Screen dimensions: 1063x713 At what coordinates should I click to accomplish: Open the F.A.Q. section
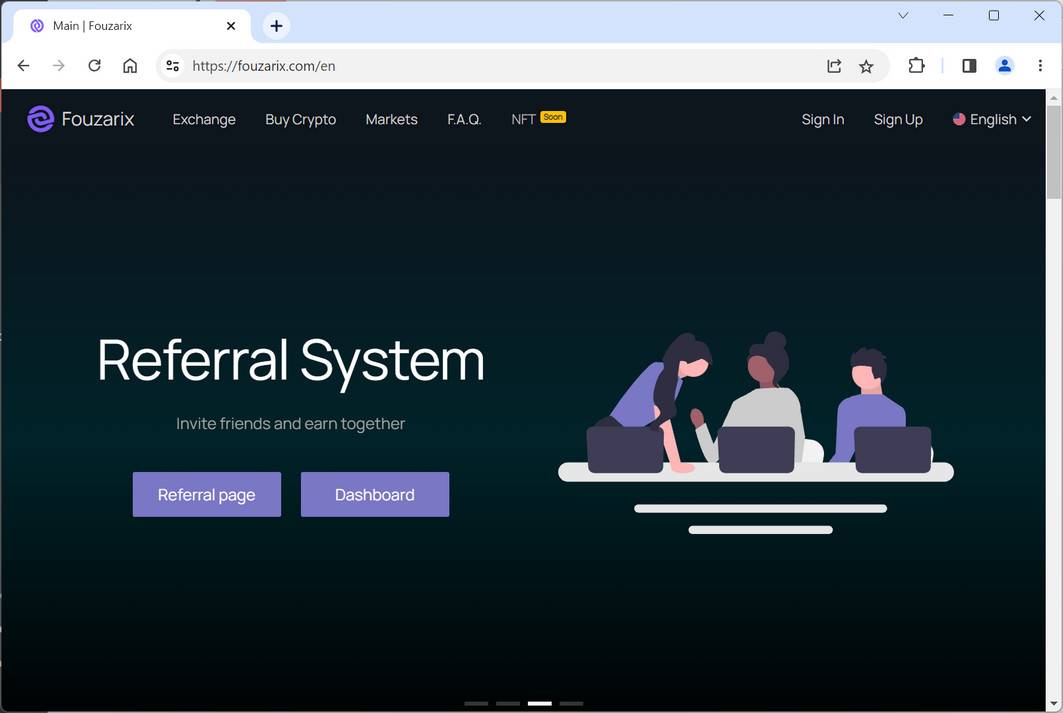(464, 119)
